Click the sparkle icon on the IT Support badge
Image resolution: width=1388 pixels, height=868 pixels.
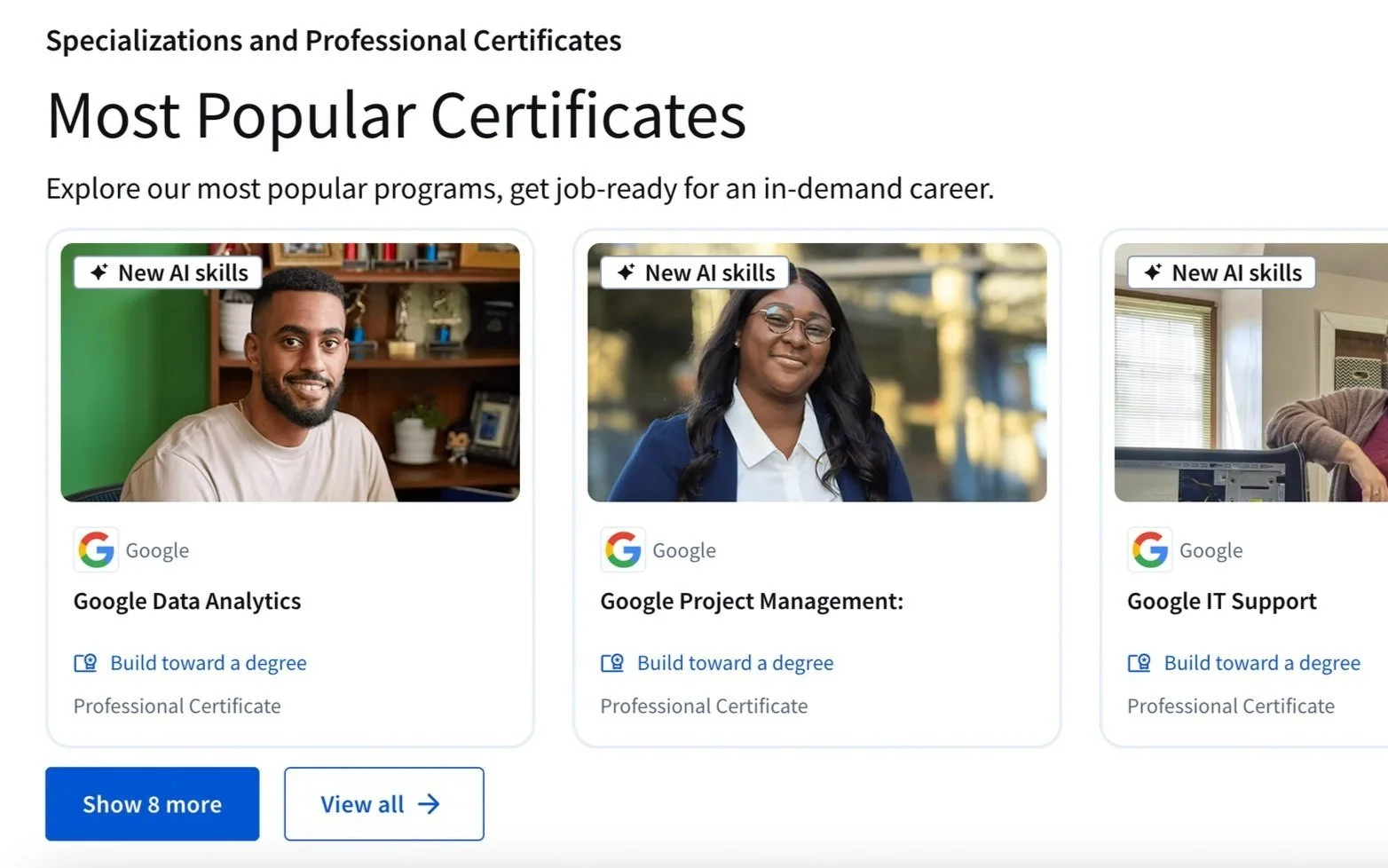click(x=1153, y=272)
